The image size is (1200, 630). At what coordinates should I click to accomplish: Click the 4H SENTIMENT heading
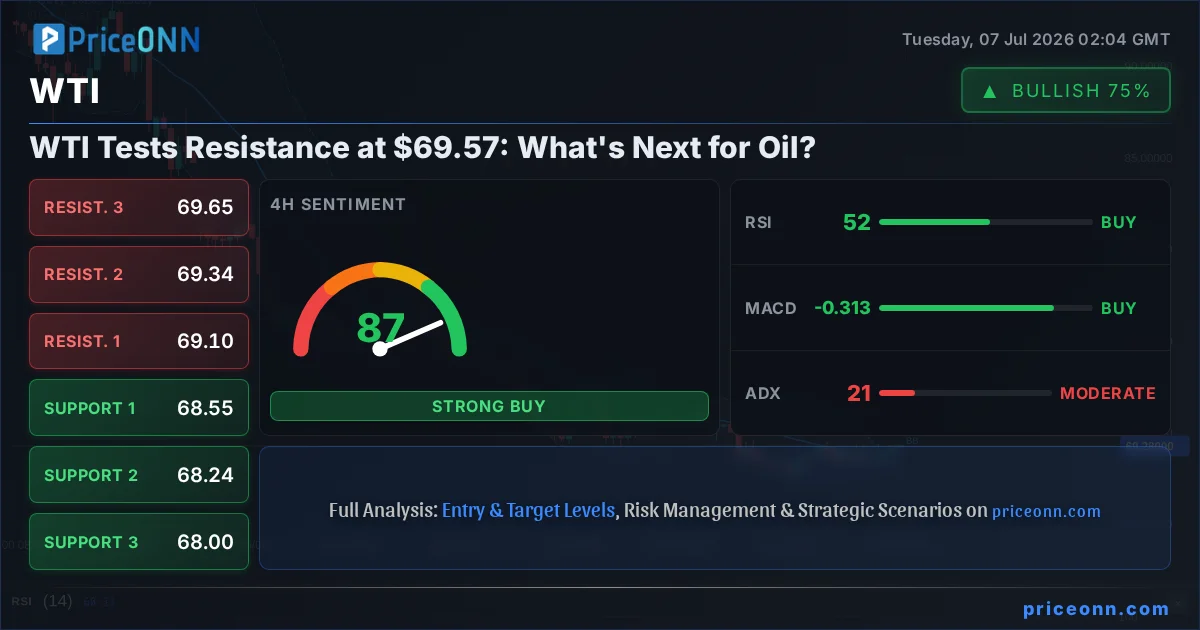click(338, 204)
